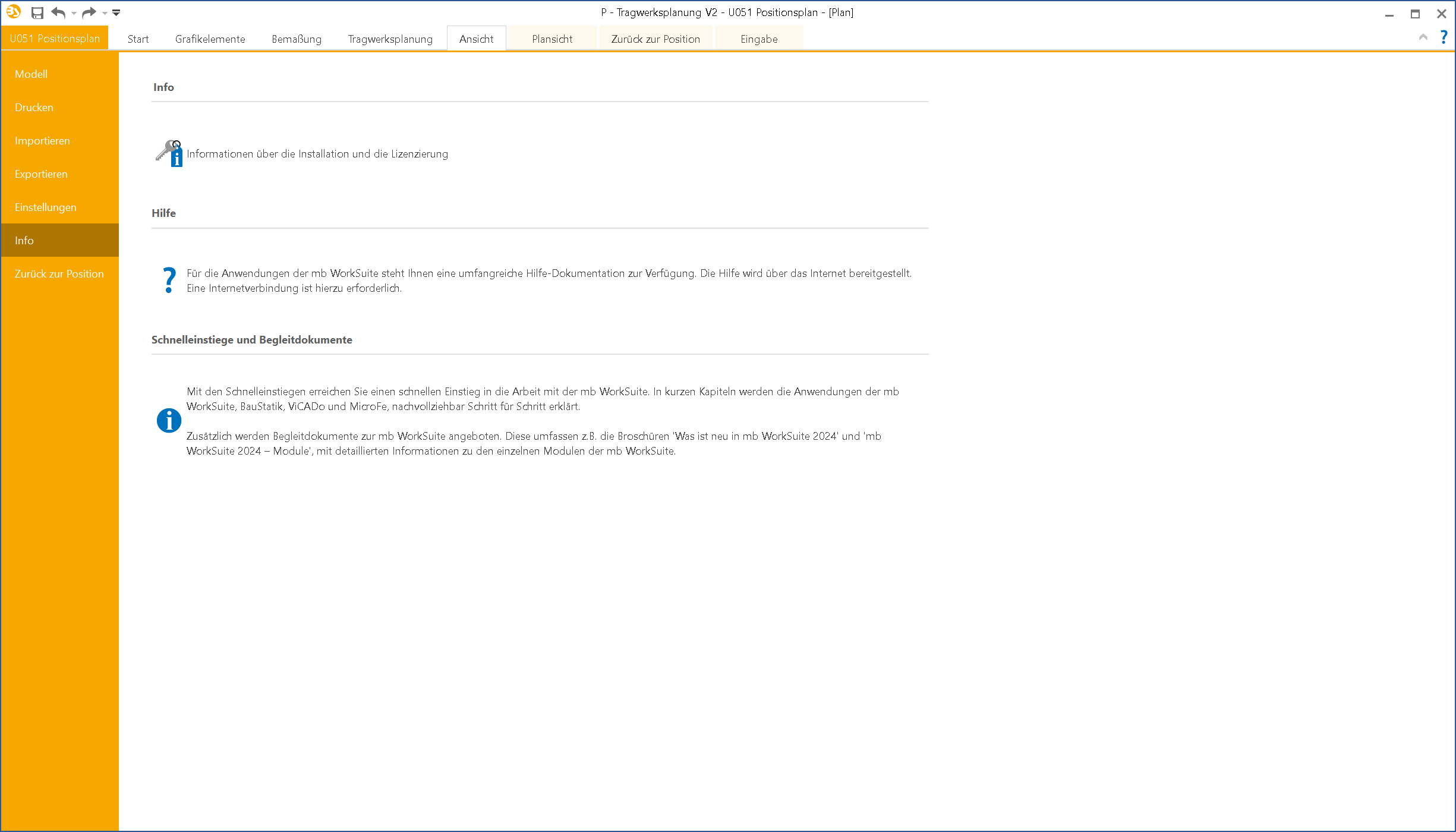Open the Zurück zur Position ribbon tab
The height and width of the screenshot is (832, 1456).
pyautogui.click(x=656, y=39)
